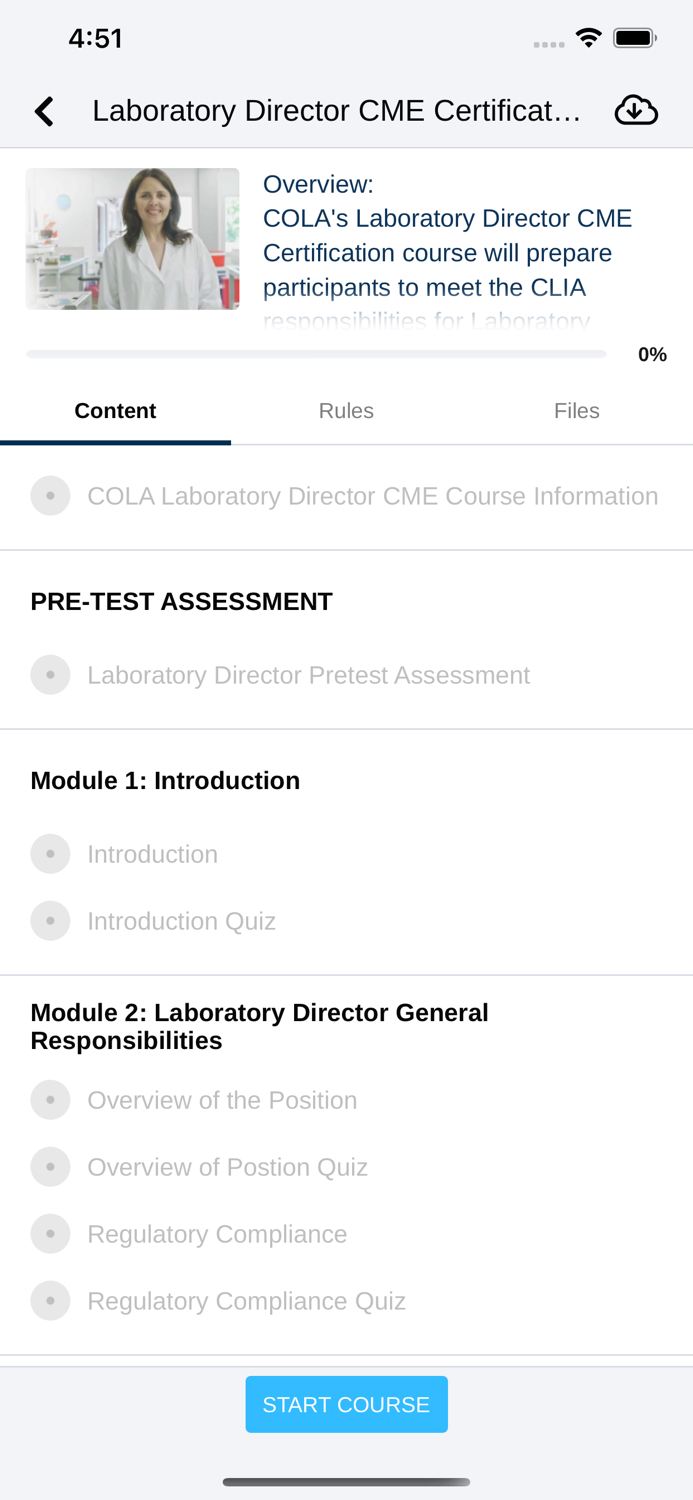This screenshot has height=1500, width=693.
Task: Tap status circle beside Pretest Assessment
Action: click(x=50, y=675)
